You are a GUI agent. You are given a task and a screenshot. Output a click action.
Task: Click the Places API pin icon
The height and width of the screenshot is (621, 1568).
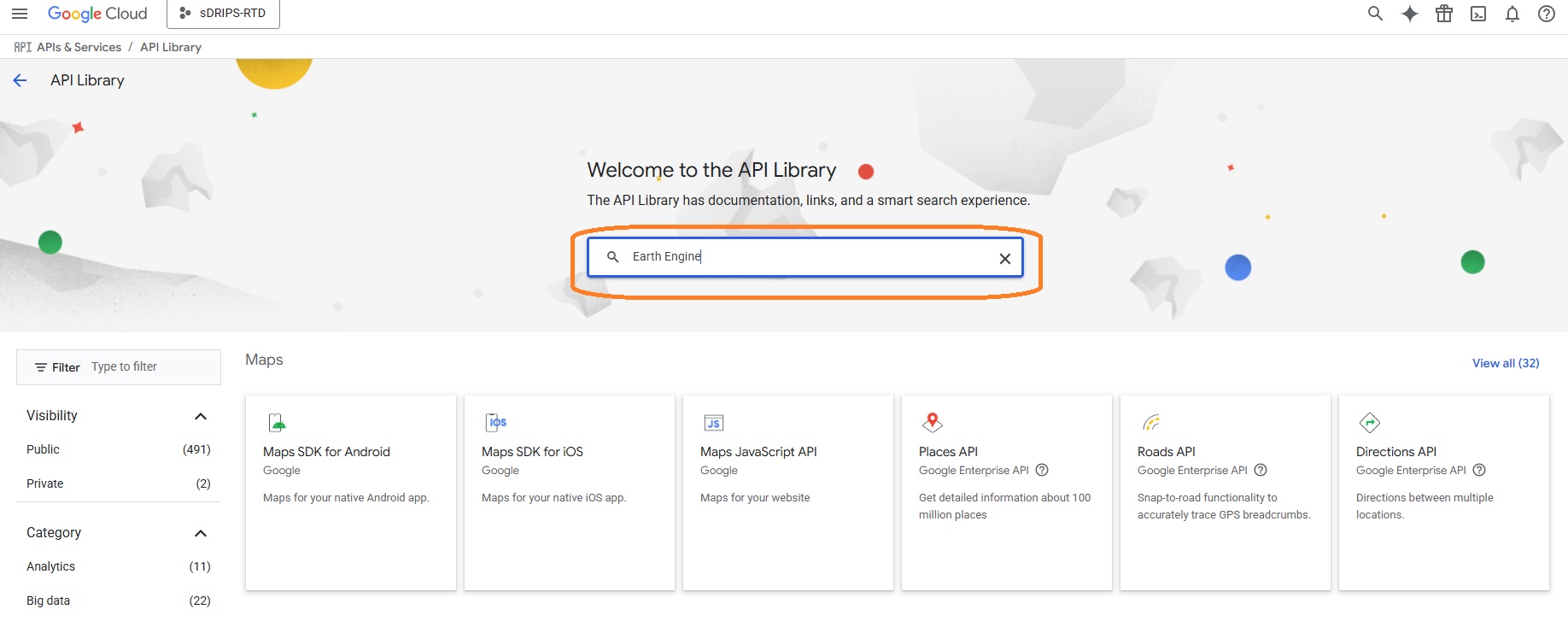[x=933, y=422]
